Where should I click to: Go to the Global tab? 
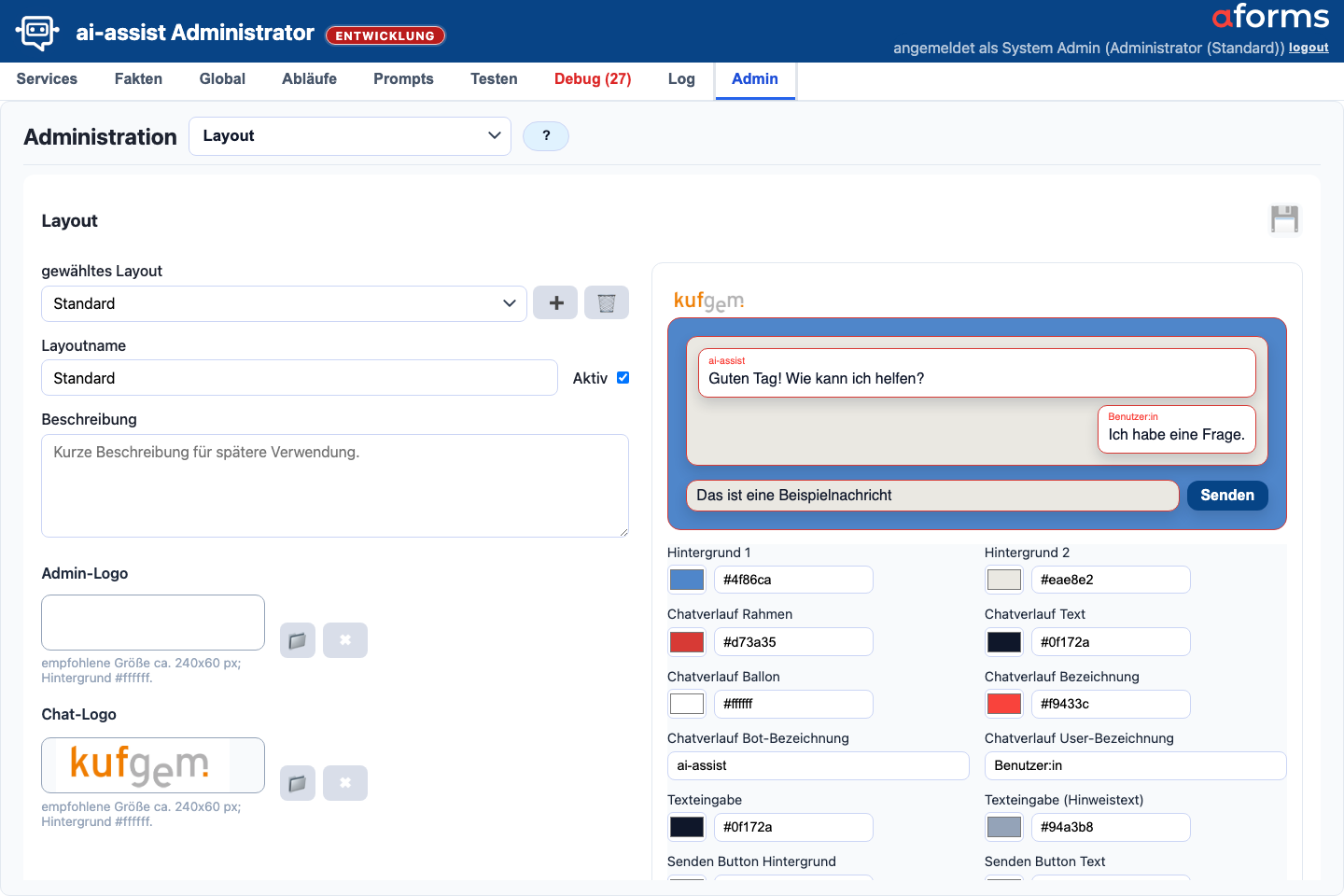click(x=222, y=79)
